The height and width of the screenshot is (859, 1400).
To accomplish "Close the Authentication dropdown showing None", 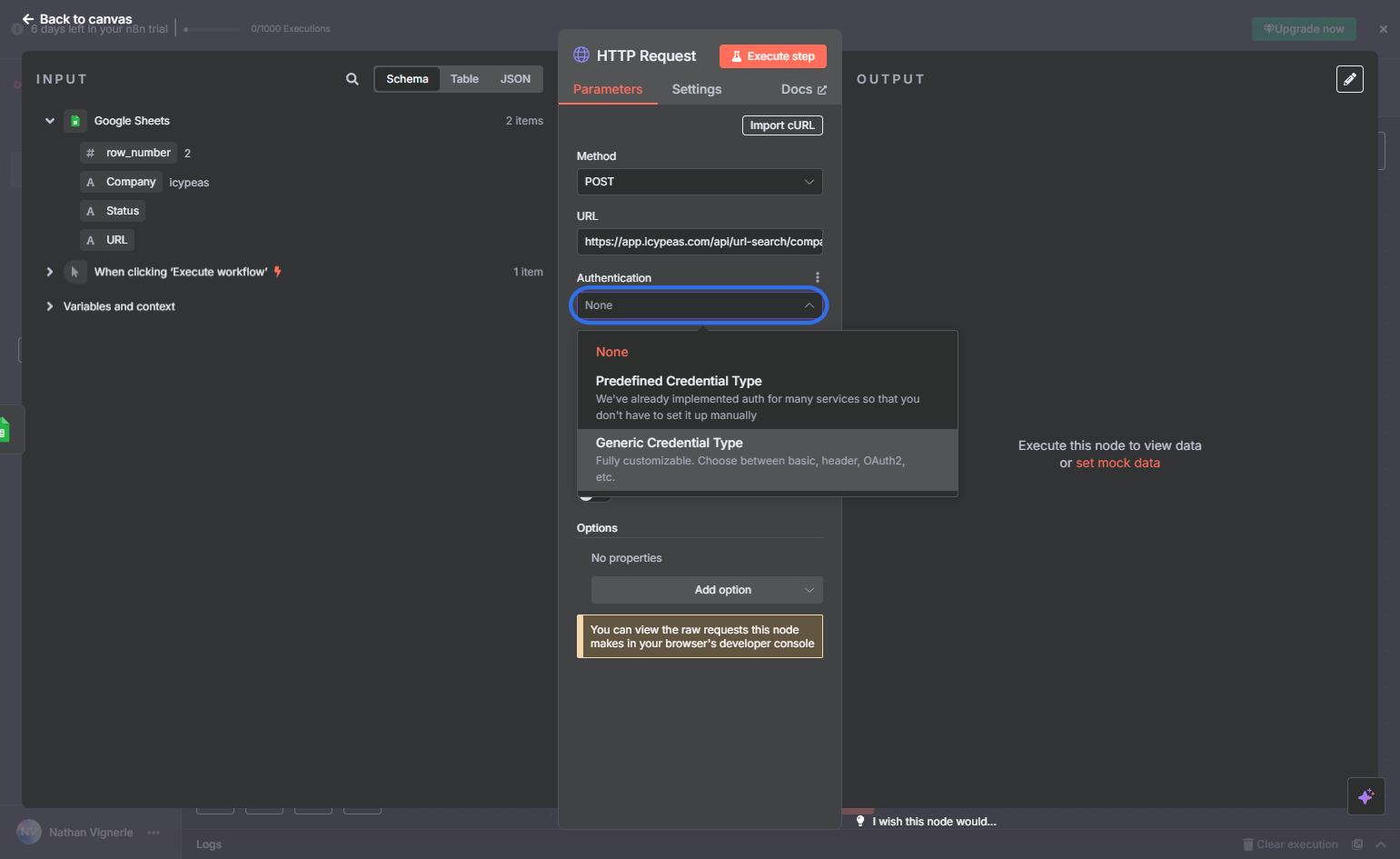I will [700, 305].
